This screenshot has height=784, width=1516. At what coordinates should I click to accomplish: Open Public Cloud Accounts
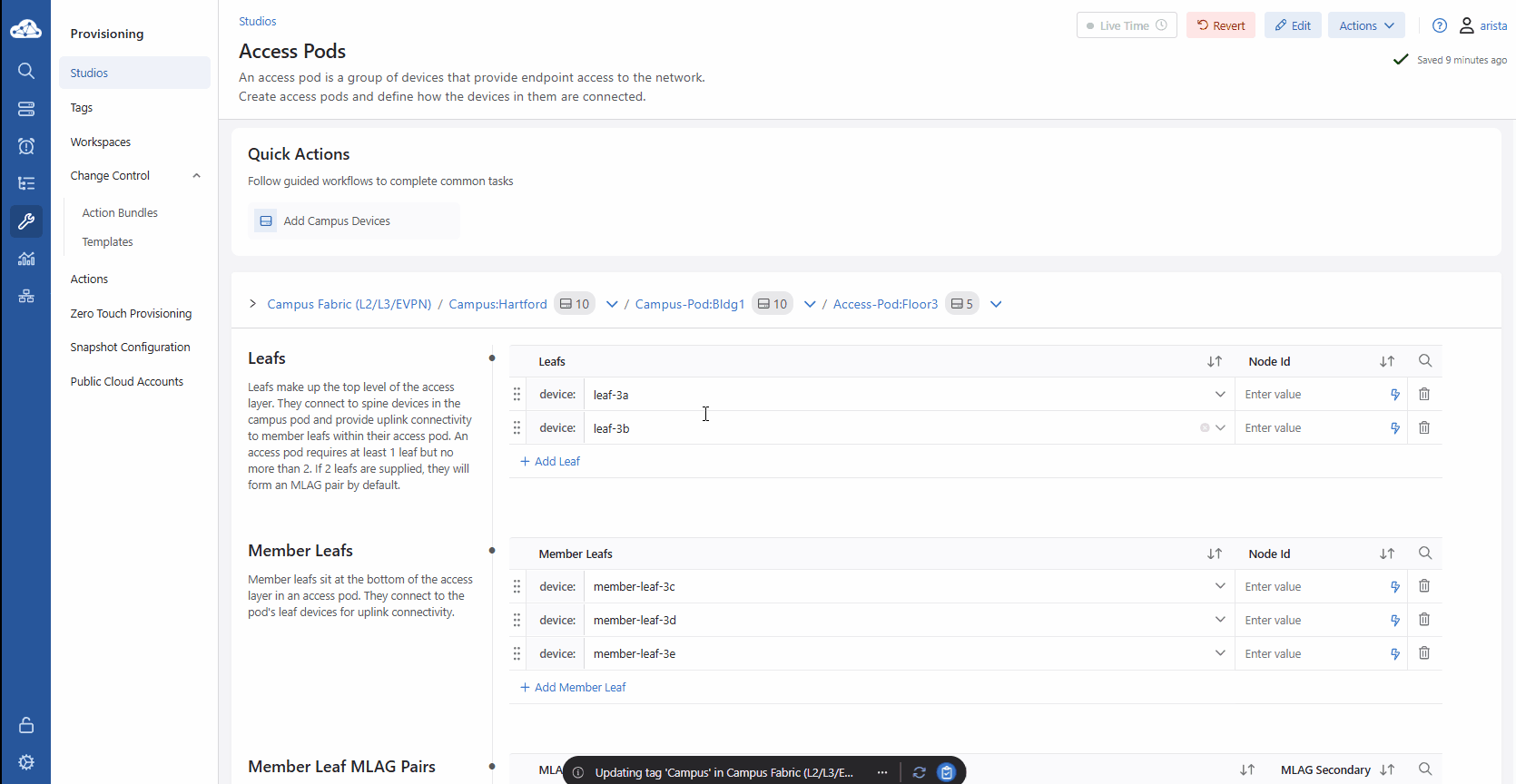click(126, 381)
